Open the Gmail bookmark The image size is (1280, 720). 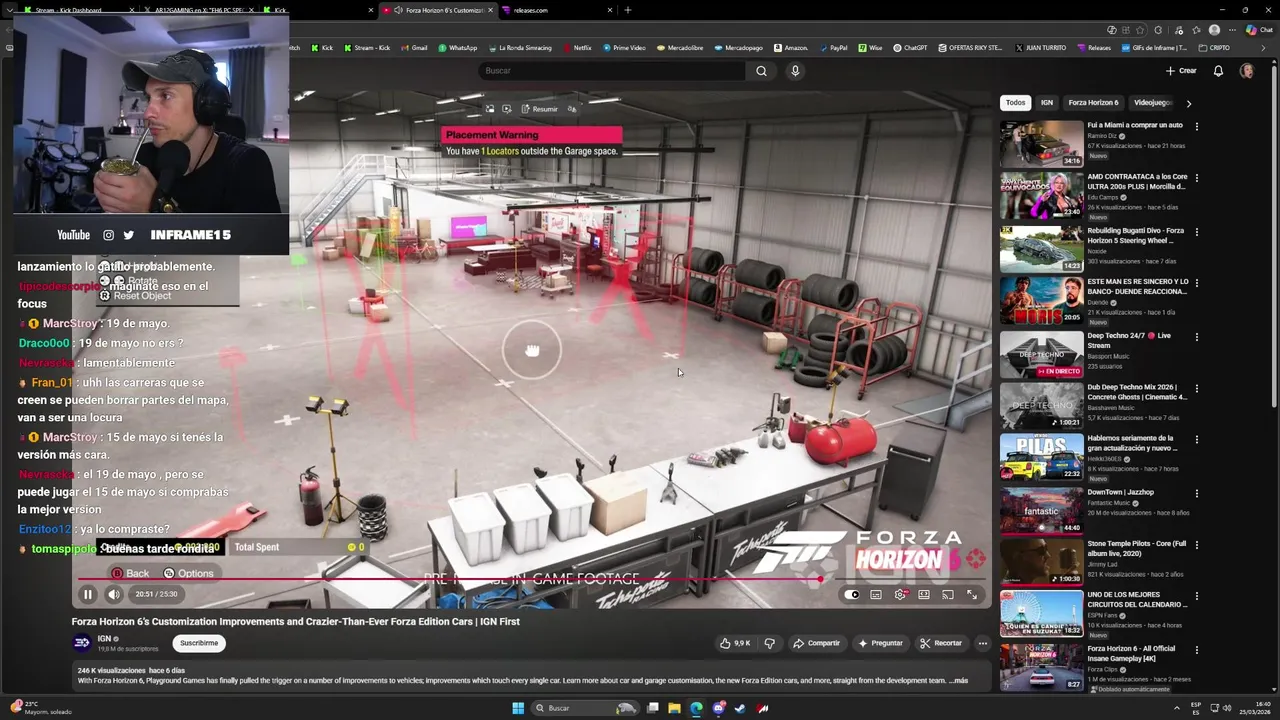414,48
